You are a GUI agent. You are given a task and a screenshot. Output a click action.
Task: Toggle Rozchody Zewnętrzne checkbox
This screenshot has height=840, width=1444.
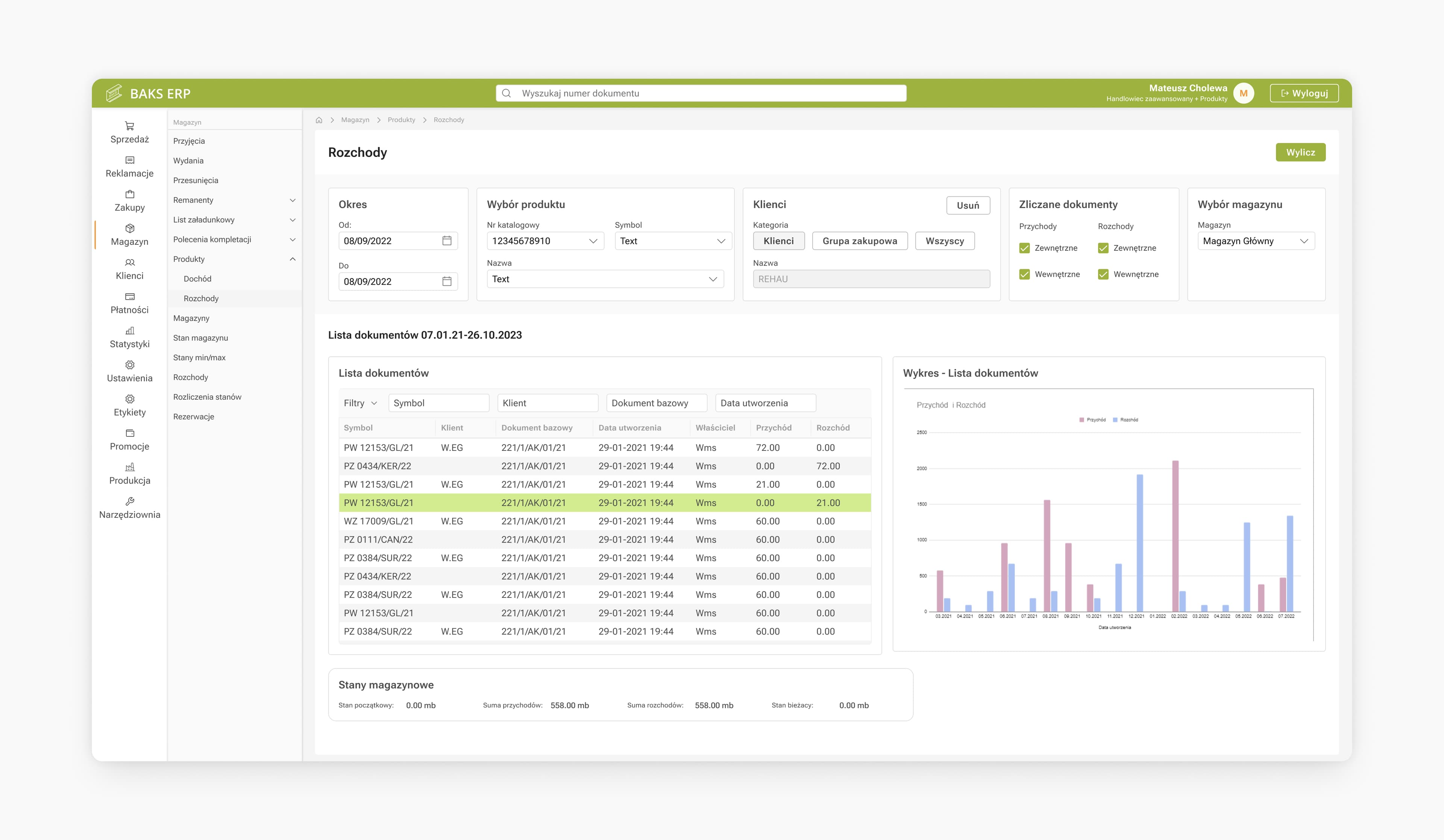tap(1103, 248)
